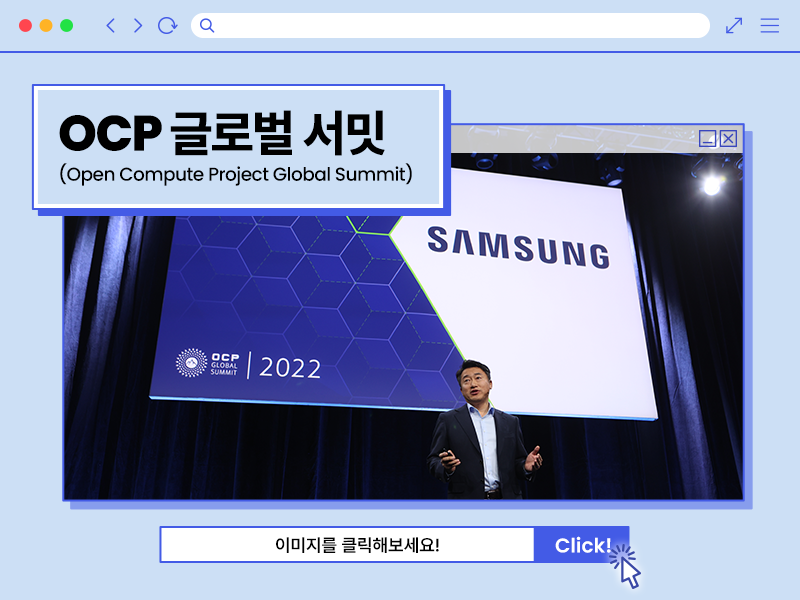Viewport: 800px width, 600px height.
Task: Click the SAMSUNG logo on screen
Action: coord(518,248)
